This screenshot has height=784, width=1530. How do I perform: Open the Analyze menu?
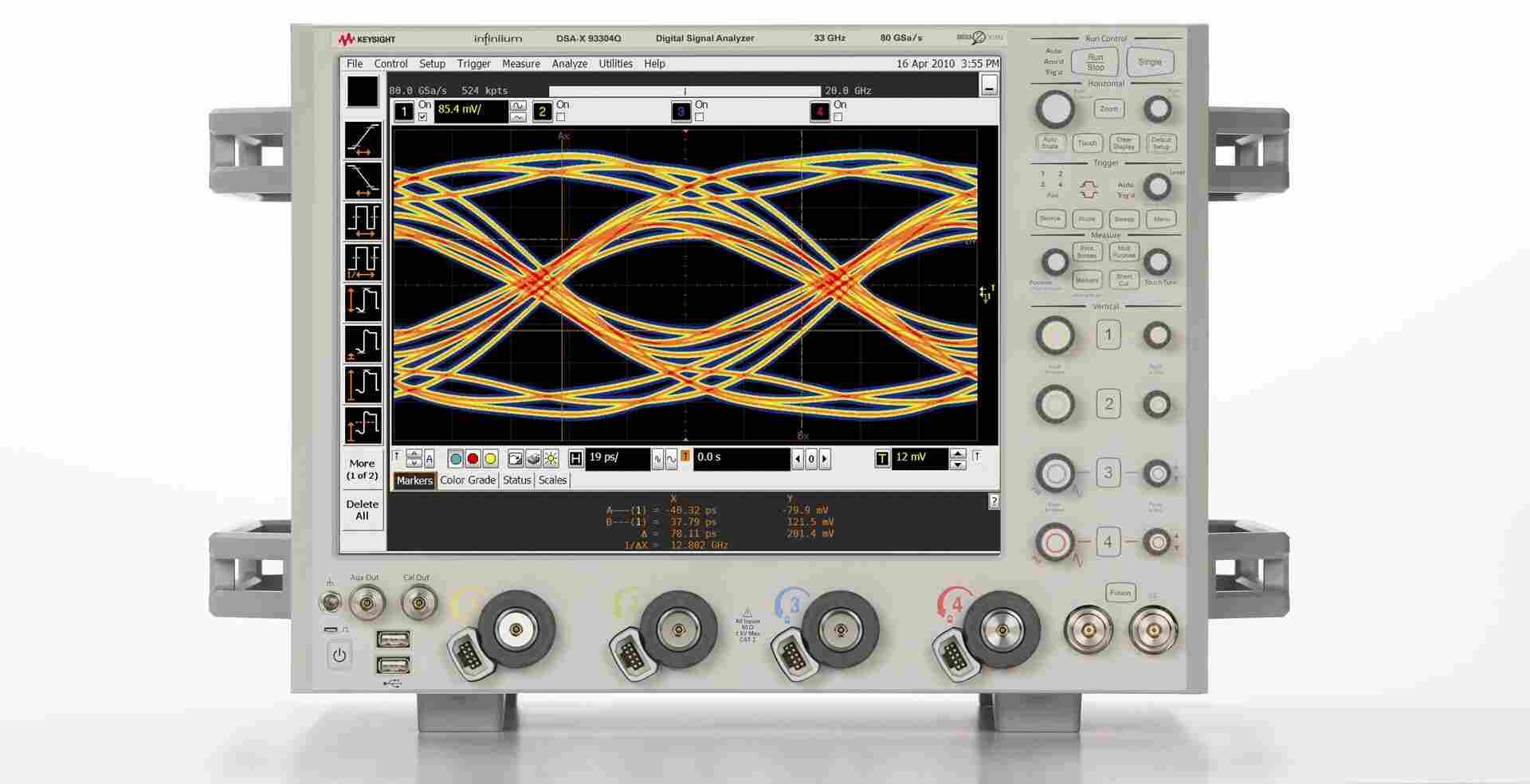[569, 64]
